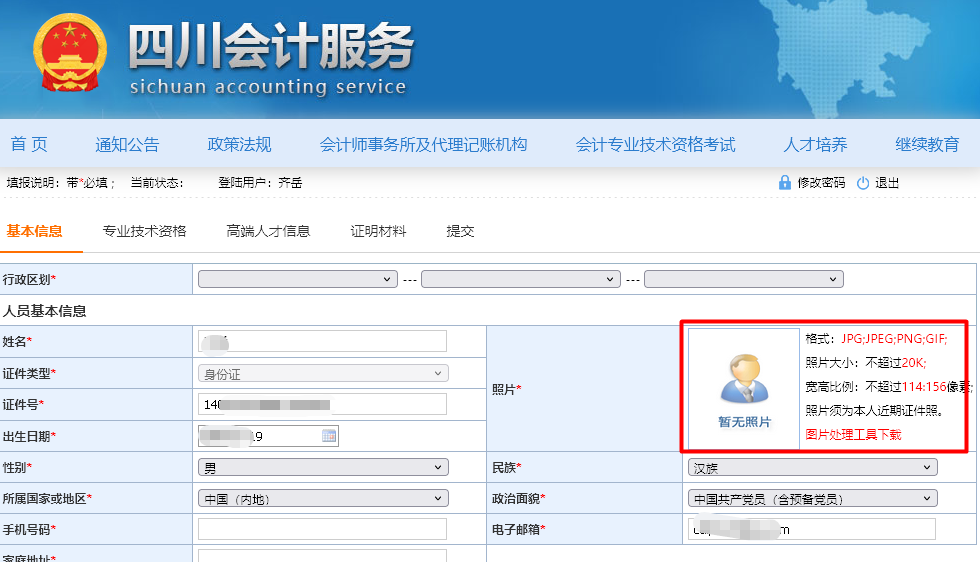Click the 家庭地址 input field
Viewport: 980px width, 562px height.
(322, 556)
